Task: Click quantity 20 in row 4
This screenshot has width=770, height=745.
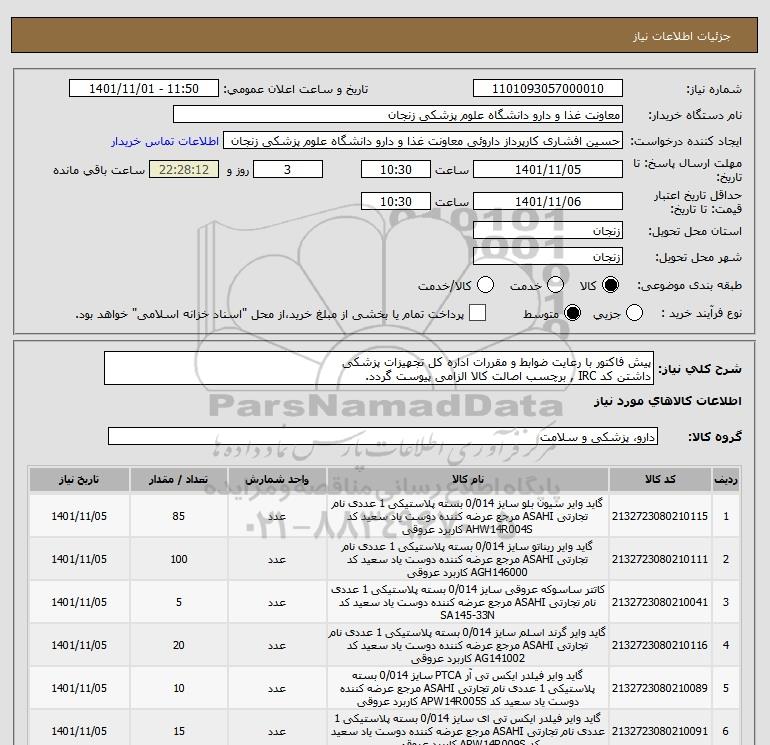Action: click(179, 645)
